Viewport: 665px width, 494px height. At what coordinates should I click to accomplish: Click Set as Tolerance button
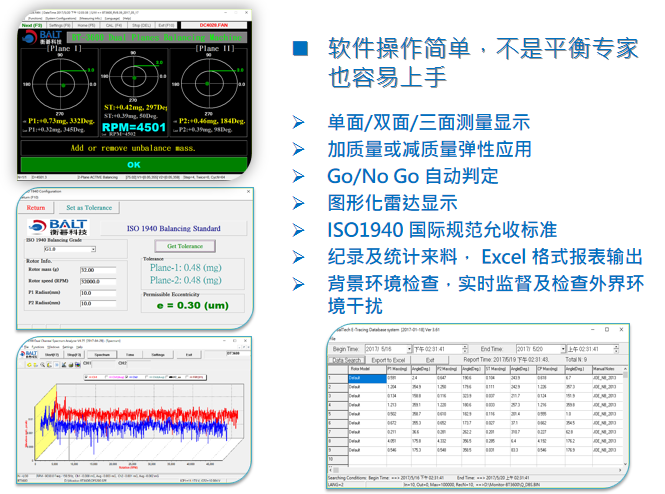pos(89,208)
